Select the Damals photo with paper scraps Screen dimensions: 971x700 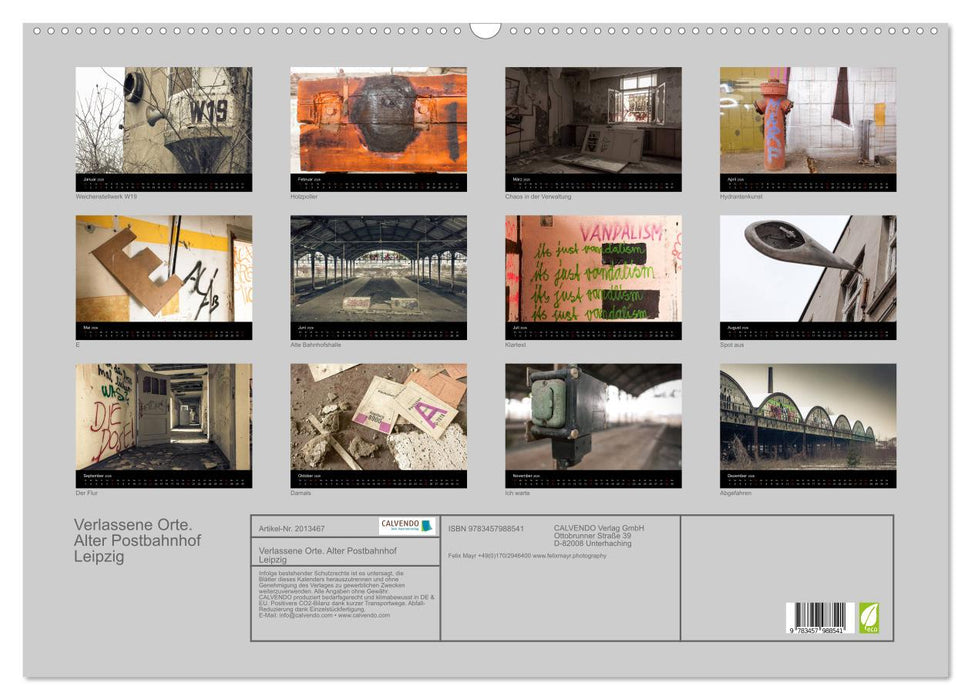[x=378, y=417]
